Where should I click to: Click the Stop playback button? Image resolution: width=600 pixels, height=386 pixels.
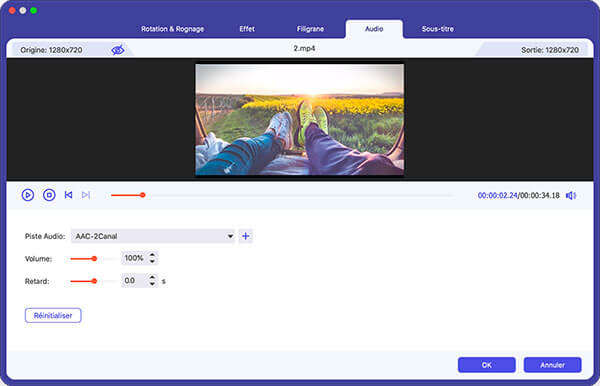click(x=49, y=195)
